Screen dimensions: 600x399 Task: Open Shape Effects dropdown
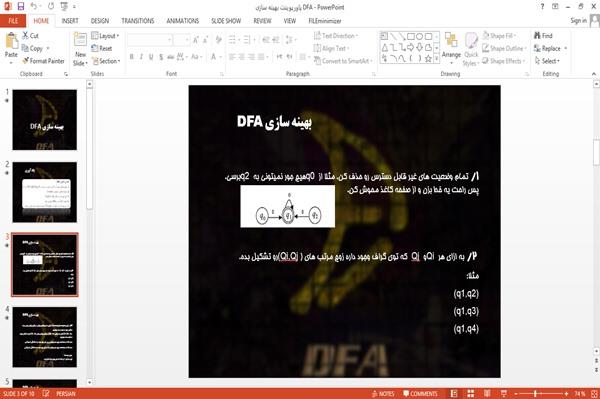click(x=504, y=61)
